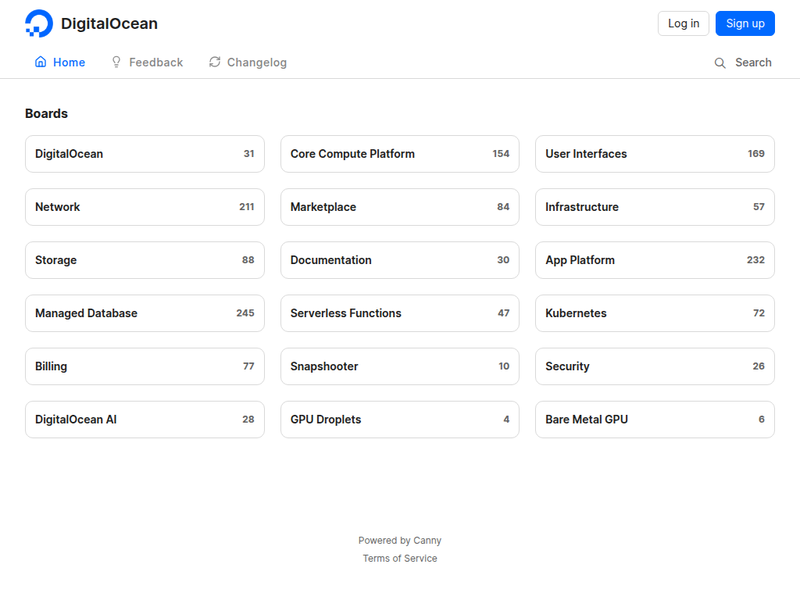Select the Bare Metal GPU board
800x600 pixels.
click(x=655, y=419)
